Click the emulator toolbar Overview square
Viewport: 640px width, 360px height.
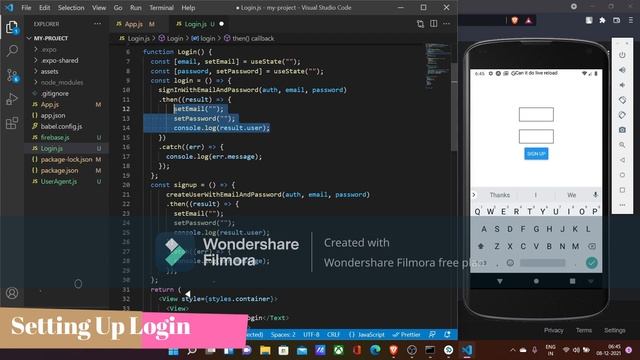(622, 190)
